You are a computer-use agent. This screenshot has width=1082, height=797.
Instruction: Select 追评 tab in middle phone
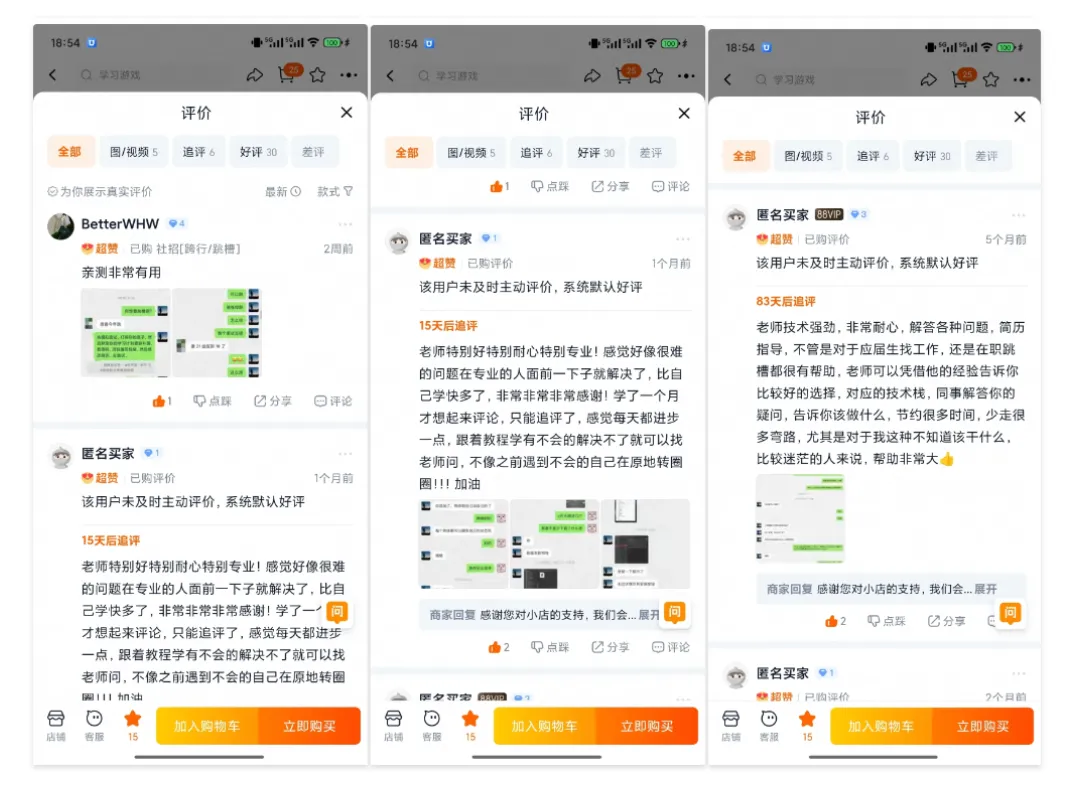pos(536,152)
